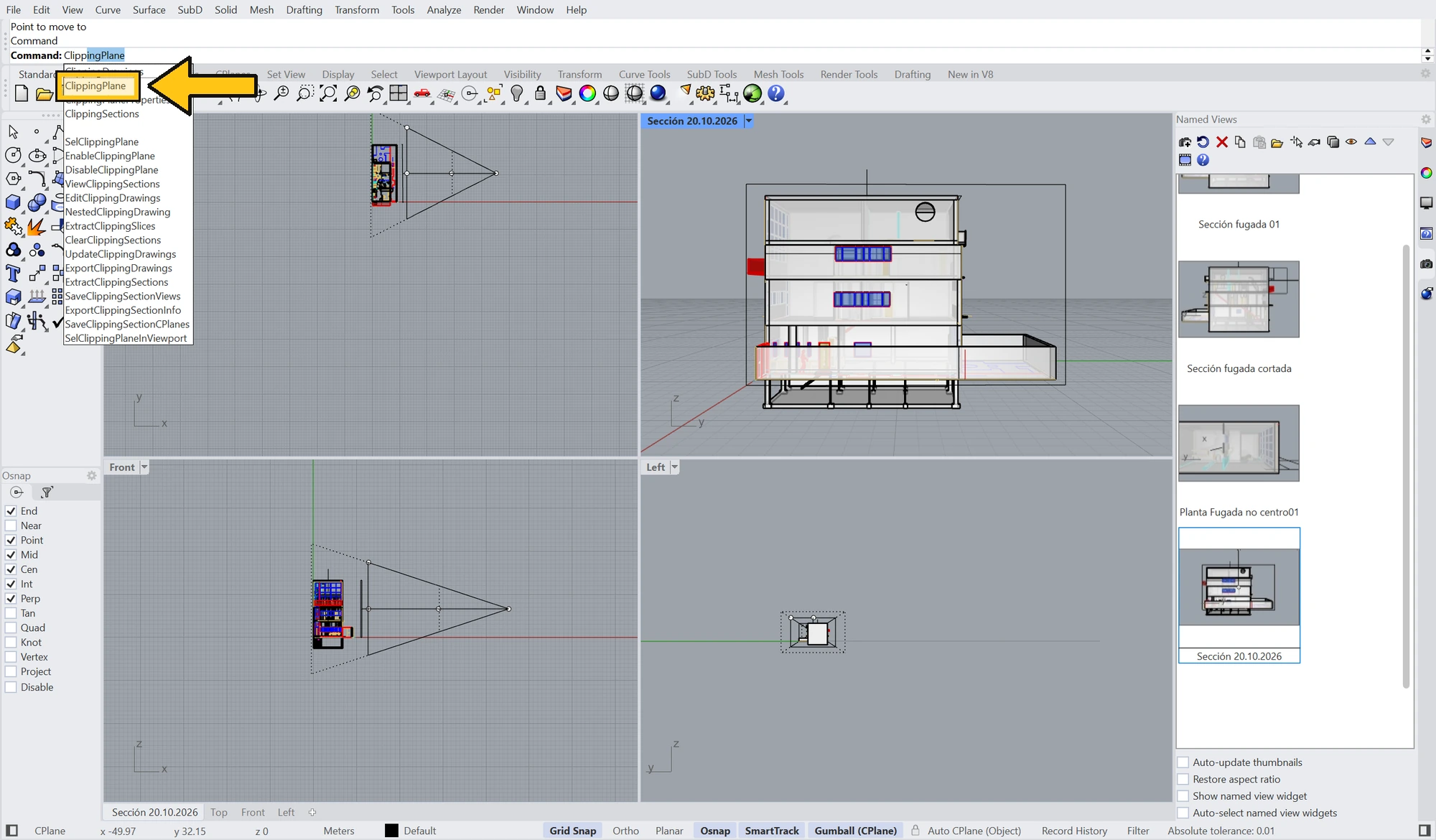Click the blue Render sphere icon
The image size is (1436, 840).
pyautogui.click(x=658, y=93)
